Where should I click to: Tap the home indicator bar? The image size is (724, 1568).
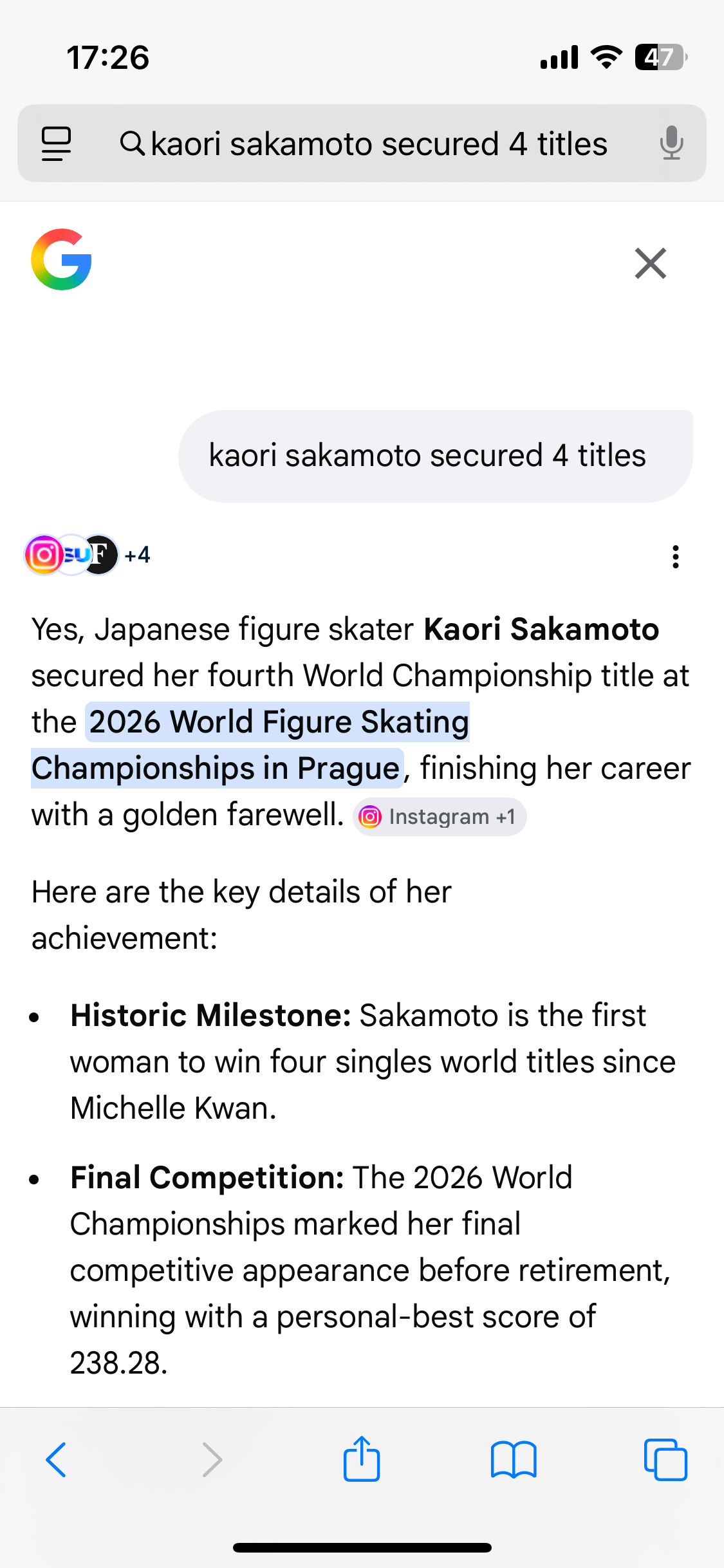coord(362,1547)
